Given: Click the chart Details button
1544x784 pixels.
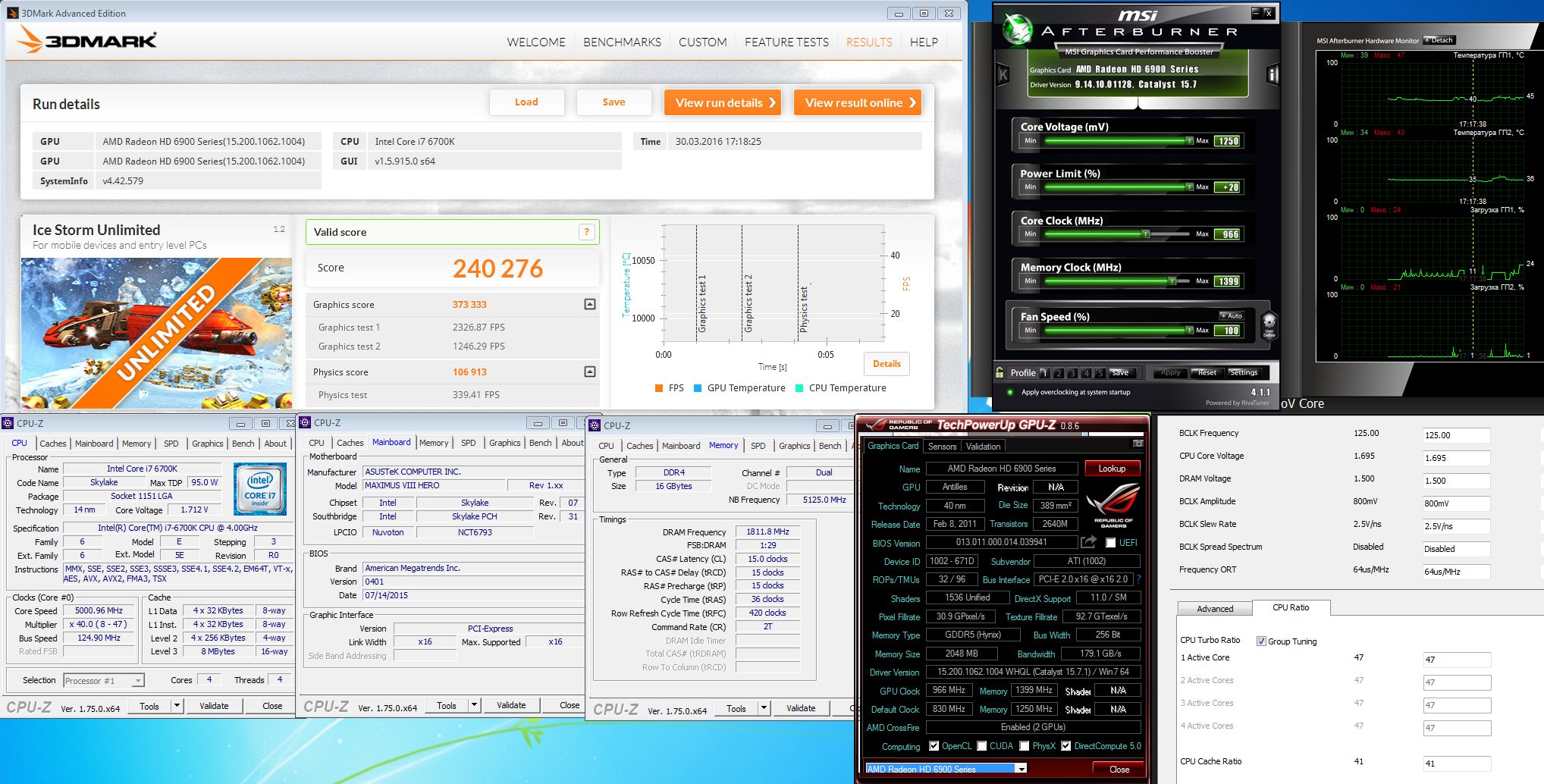Looking at the screenshot, I should 887,364.
